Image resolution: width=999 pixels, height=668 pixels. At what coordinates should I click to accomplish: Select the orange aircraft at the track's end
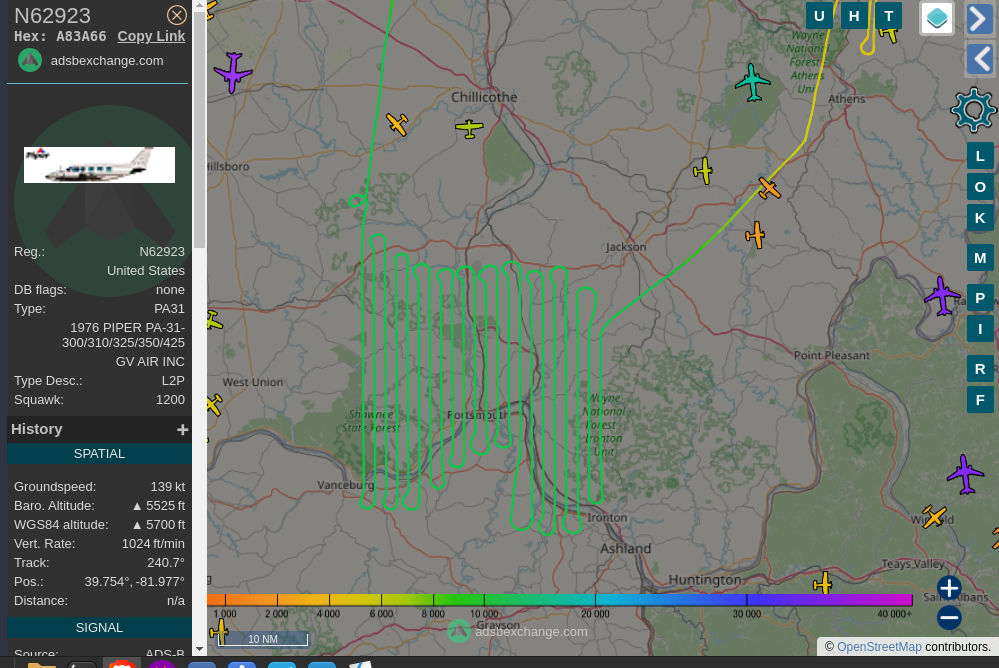tap(770, 189)
